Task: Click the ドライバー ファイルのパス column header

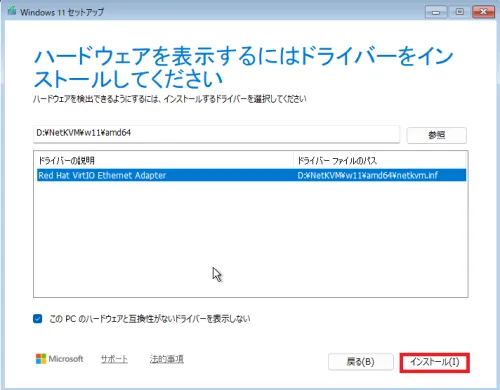Action: point(380,161)
